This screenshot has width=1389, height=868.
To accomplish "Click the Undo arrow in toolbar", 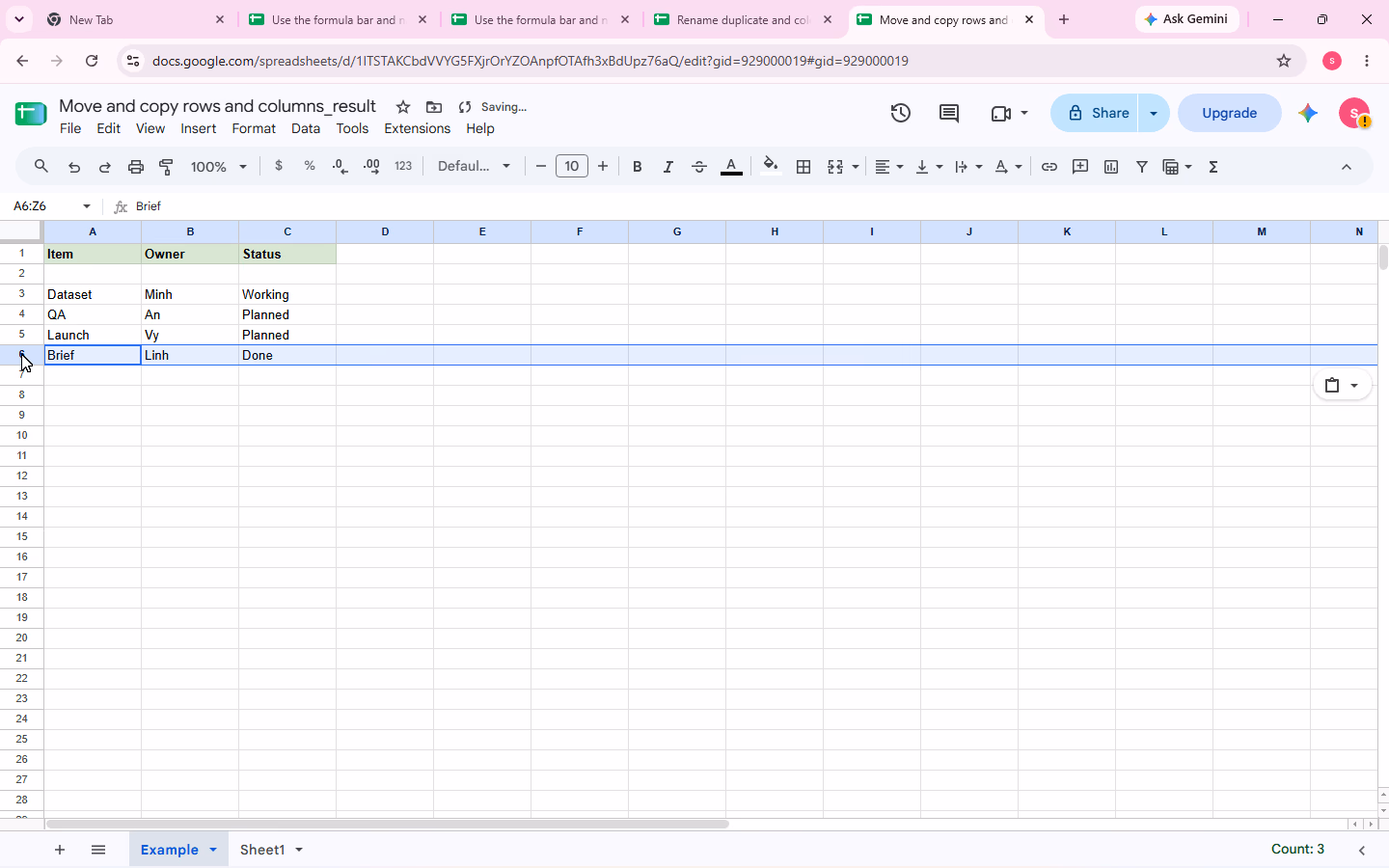I will (74, 167).
